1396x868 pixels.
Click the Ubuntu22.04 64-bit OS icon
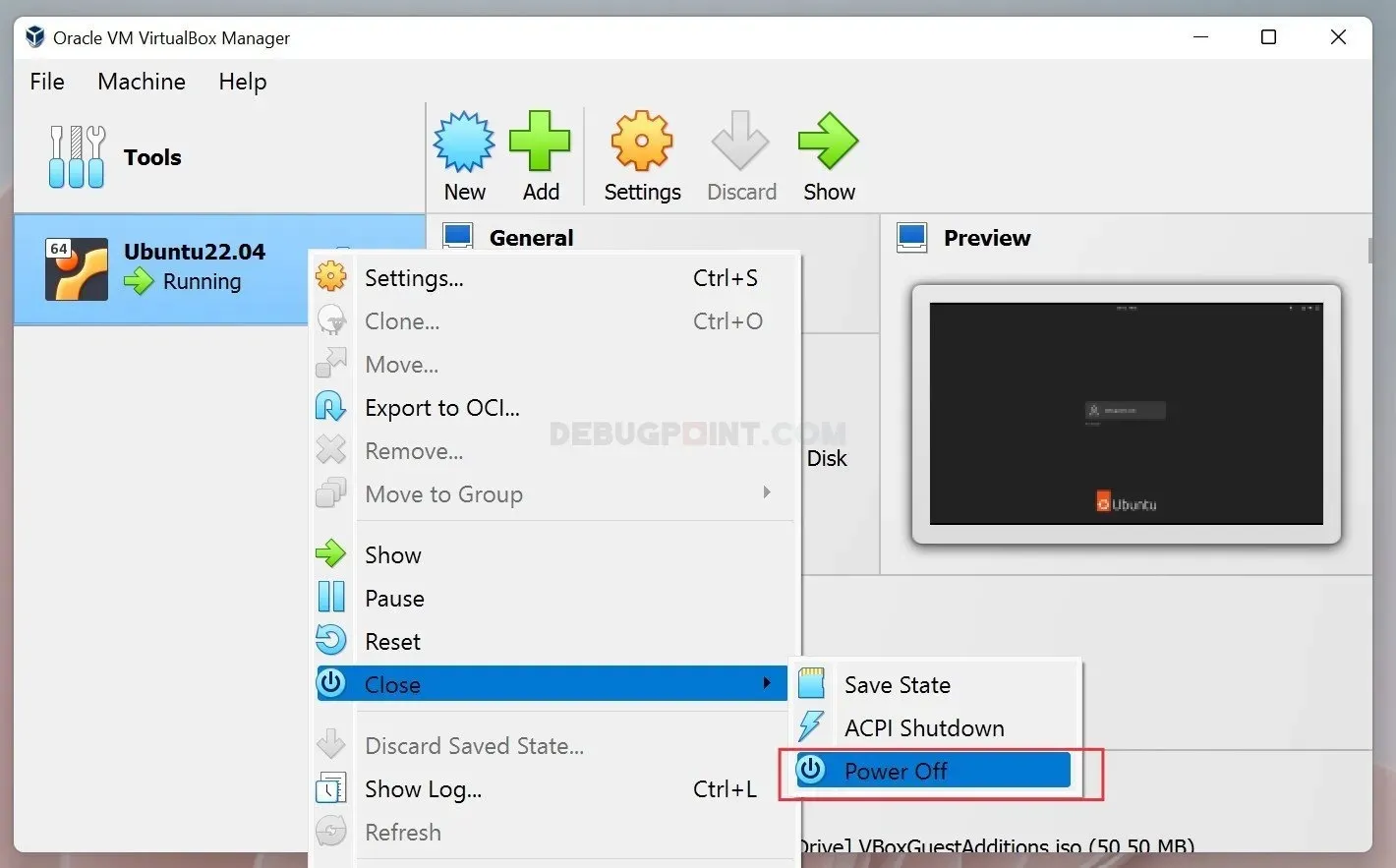pos(77,268)
